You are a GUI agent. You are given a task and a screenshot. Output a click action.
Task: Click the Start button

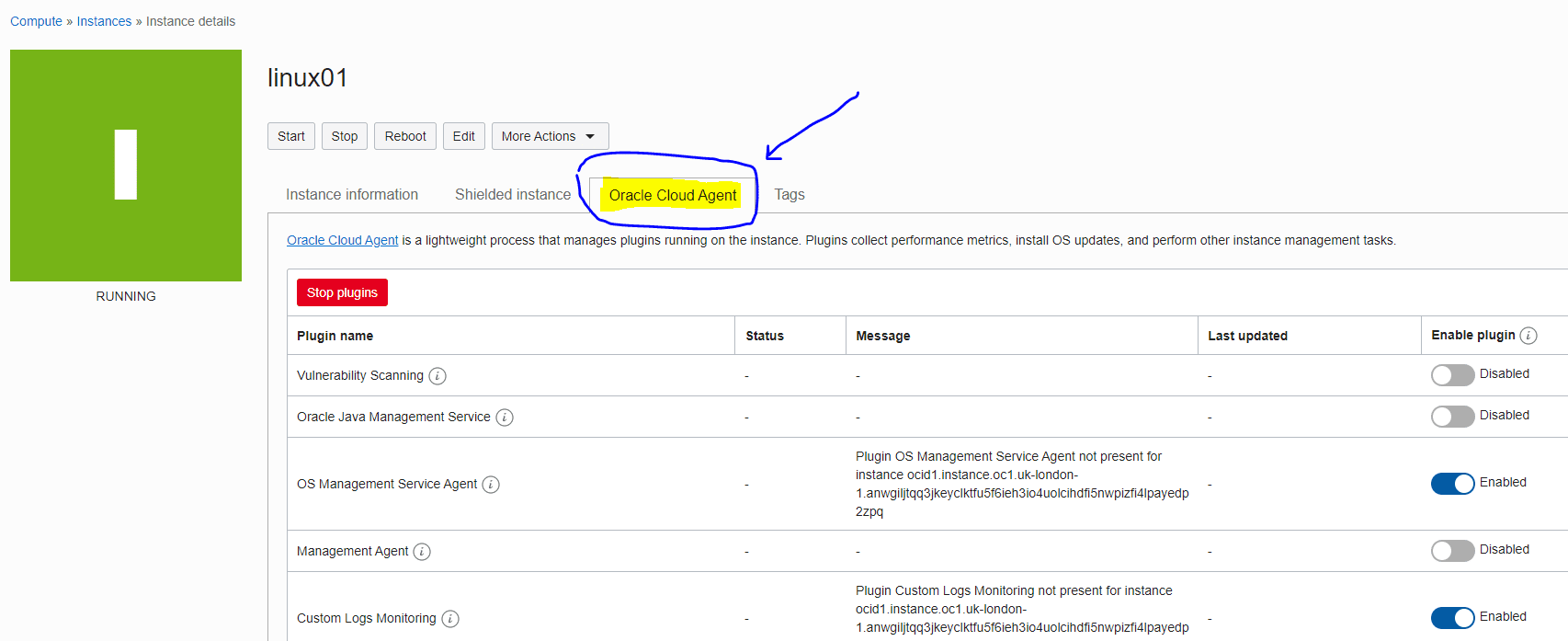click(x=291, y=136)
